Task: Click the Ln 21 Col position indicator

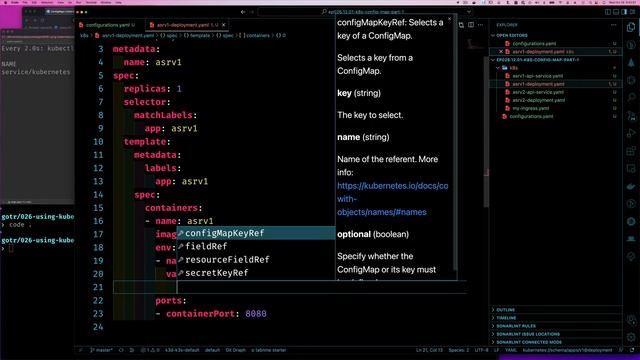Action: pyautogui.click(x=428, y=350)
